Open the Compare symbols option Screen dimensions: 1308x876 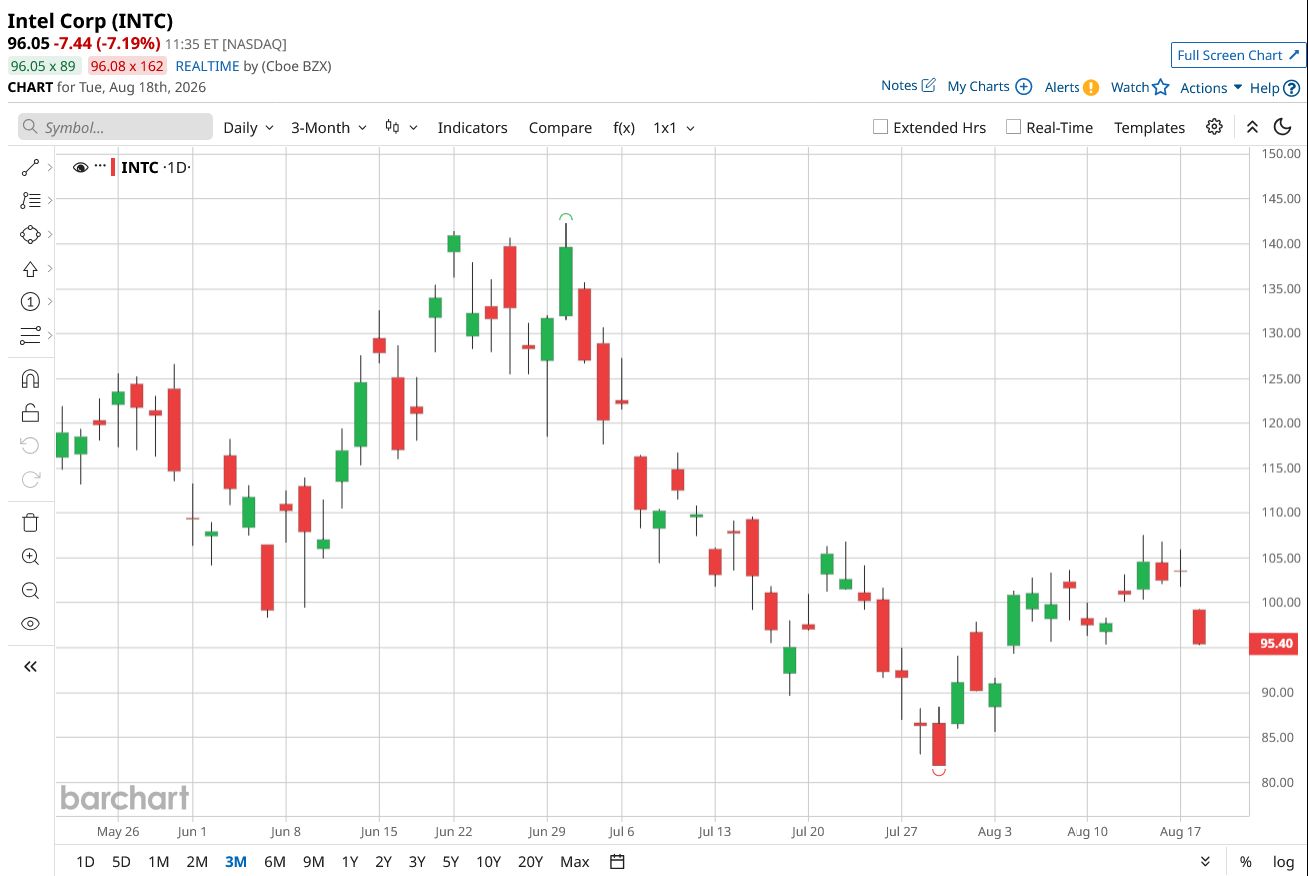(x=560, y=128)
